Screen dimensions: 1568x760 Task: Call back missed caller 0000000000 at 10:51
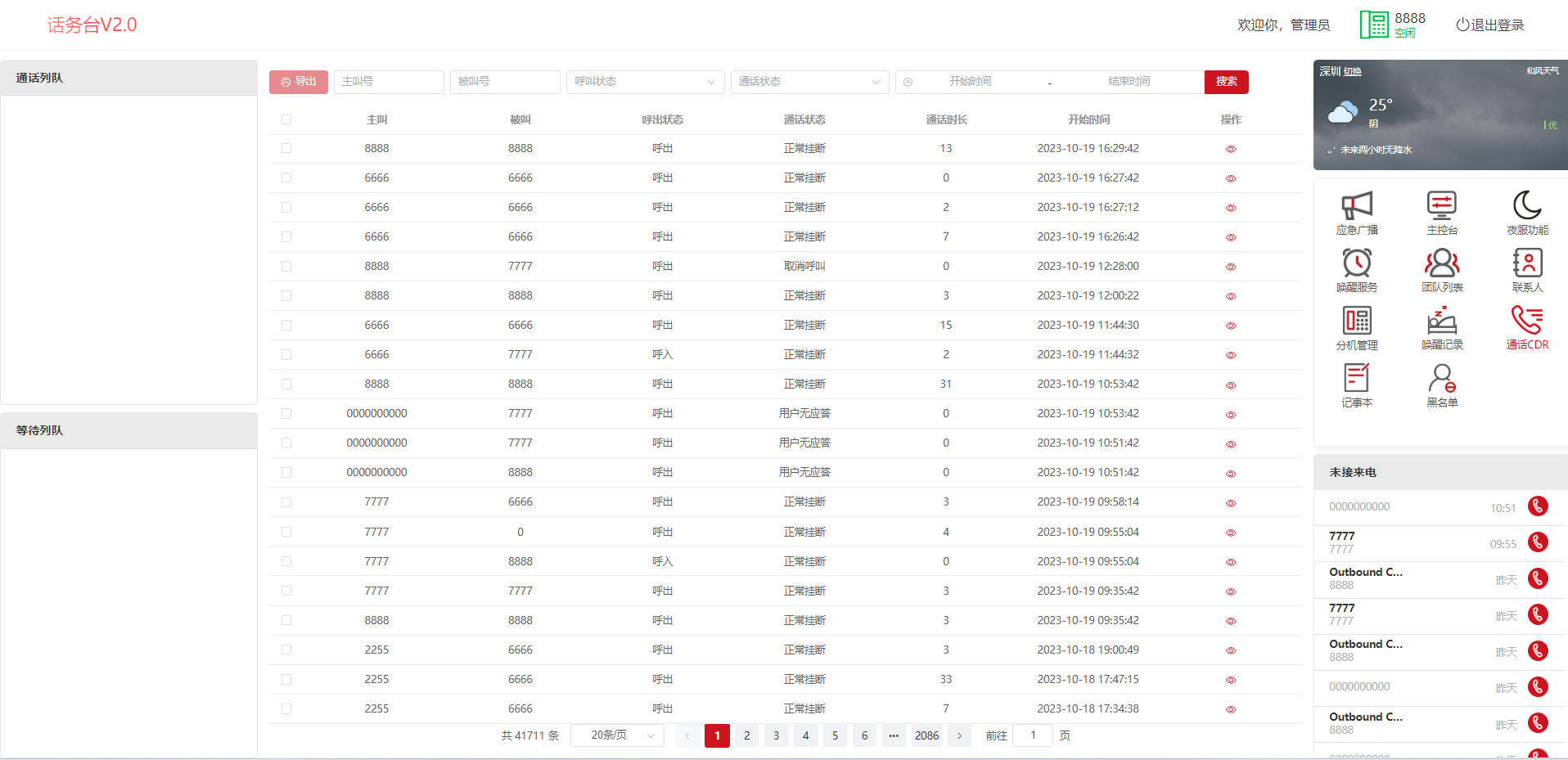coord(1538,506)
